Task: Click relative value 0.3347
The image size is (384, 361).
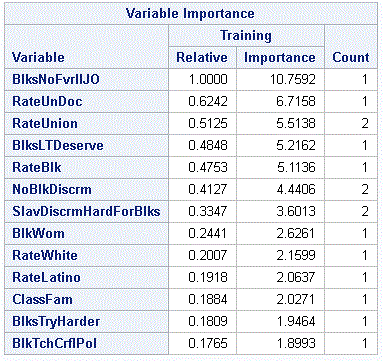Action: [x=208, y=211]
